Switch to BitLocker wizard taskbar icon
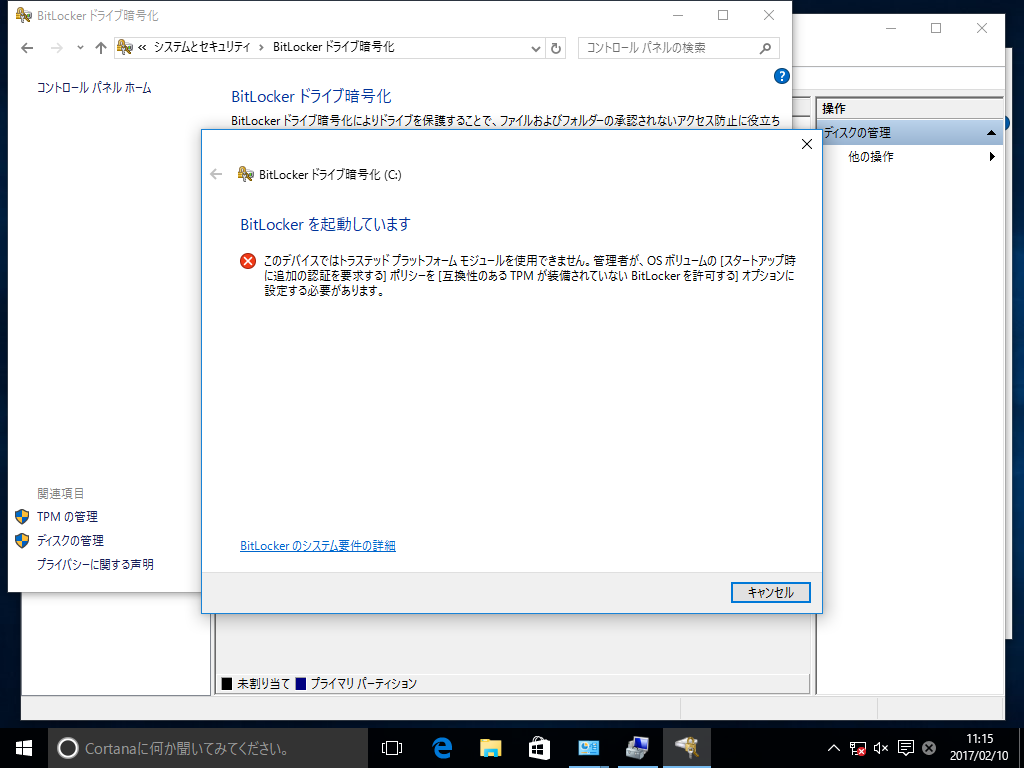Image resolution: width=1024 pixels, height=768 pixels. [x=686, y=748]
